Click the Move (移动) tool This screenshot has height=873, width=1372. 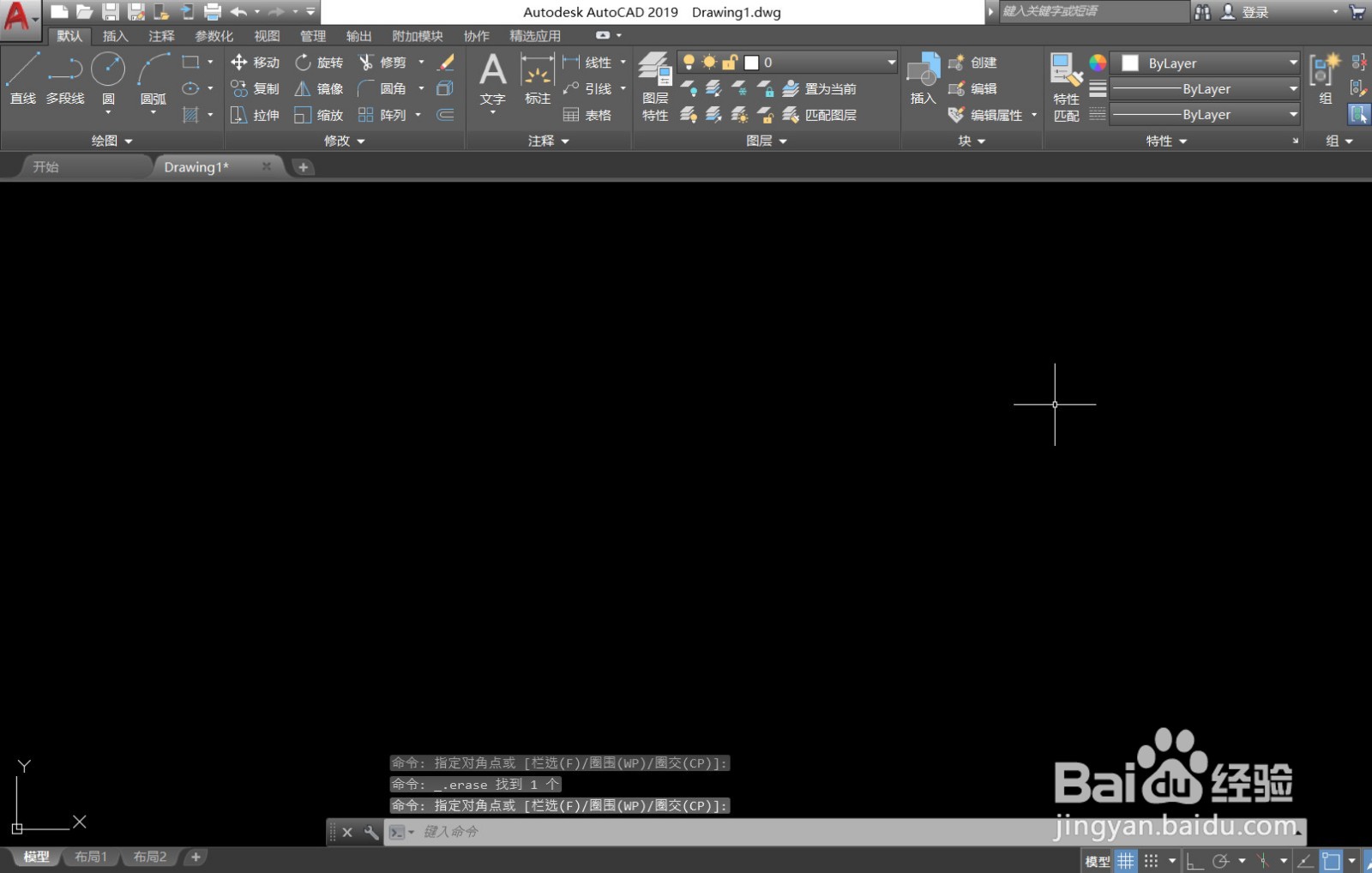[255, 63]
